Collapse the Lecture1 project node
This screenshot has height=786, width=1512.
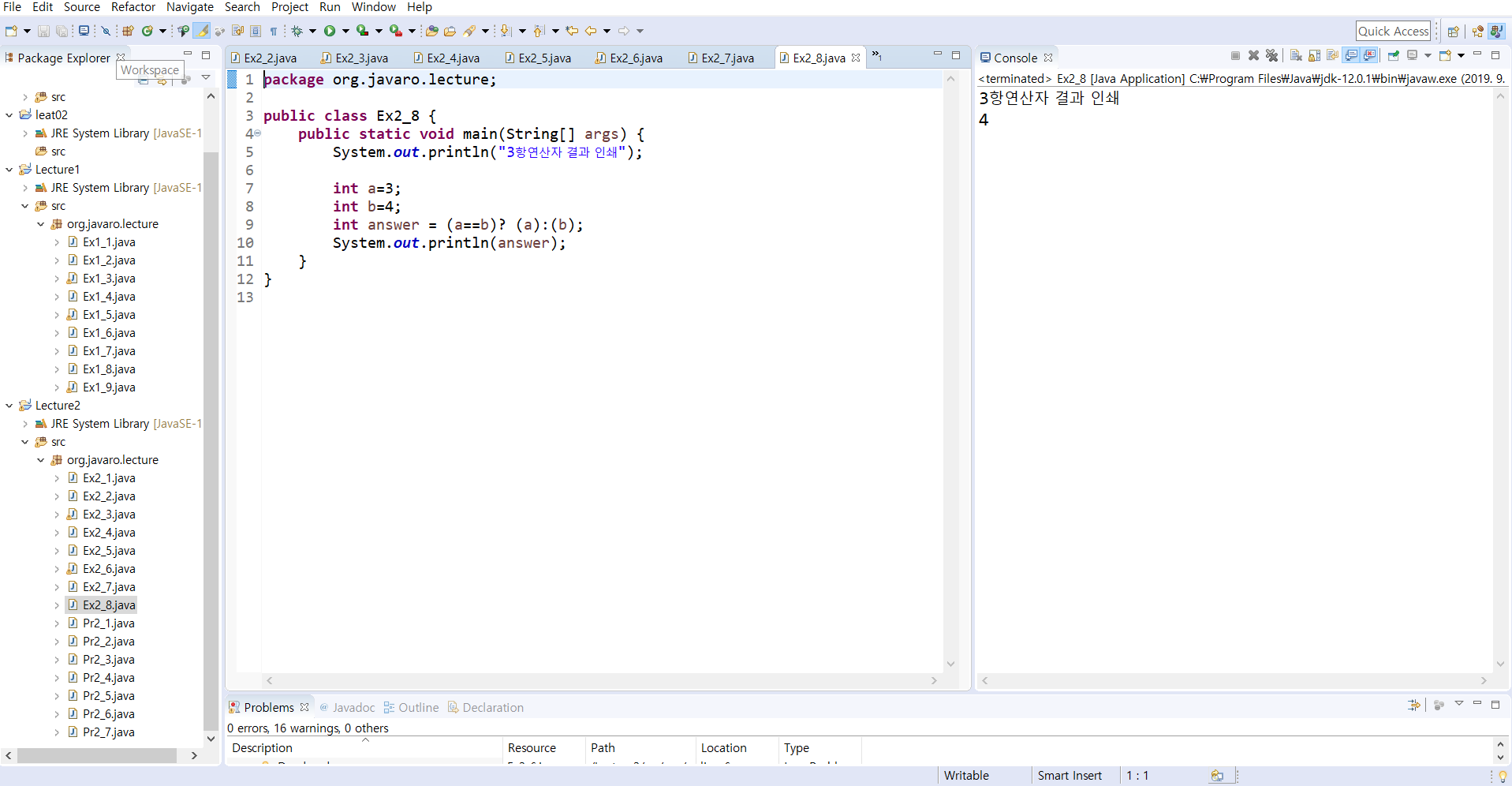coord(9,170)
